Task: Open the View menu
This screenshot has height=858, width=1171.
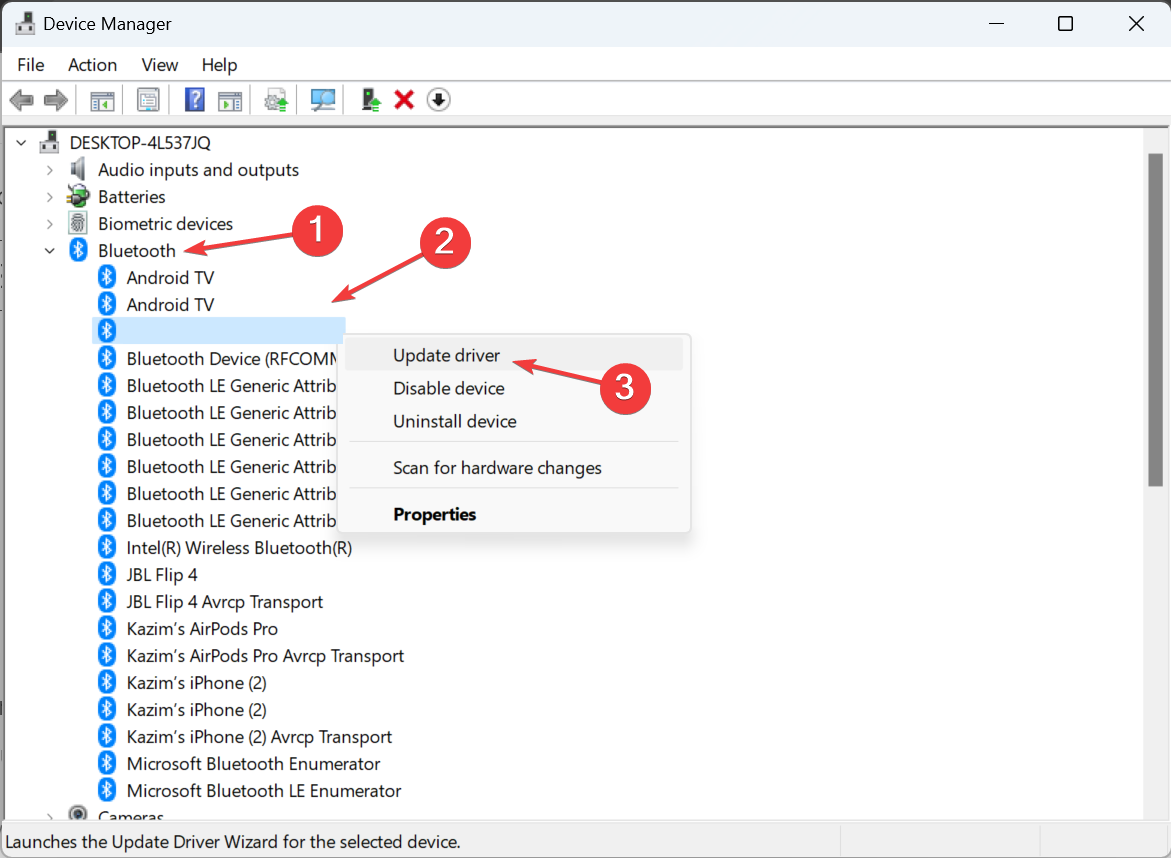Action: click(160, 65)
